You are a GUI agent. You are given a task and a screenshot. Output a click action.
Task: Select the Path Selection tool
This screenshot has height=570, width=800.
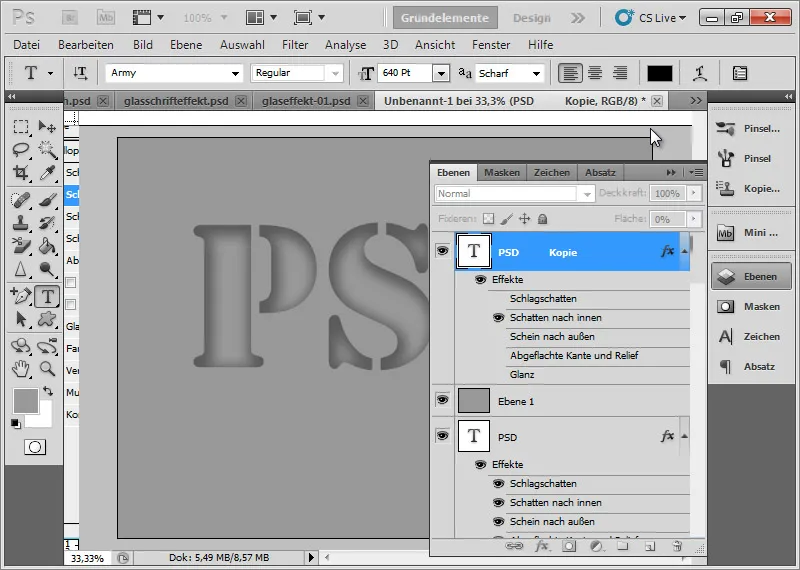(x=20, y=319)
